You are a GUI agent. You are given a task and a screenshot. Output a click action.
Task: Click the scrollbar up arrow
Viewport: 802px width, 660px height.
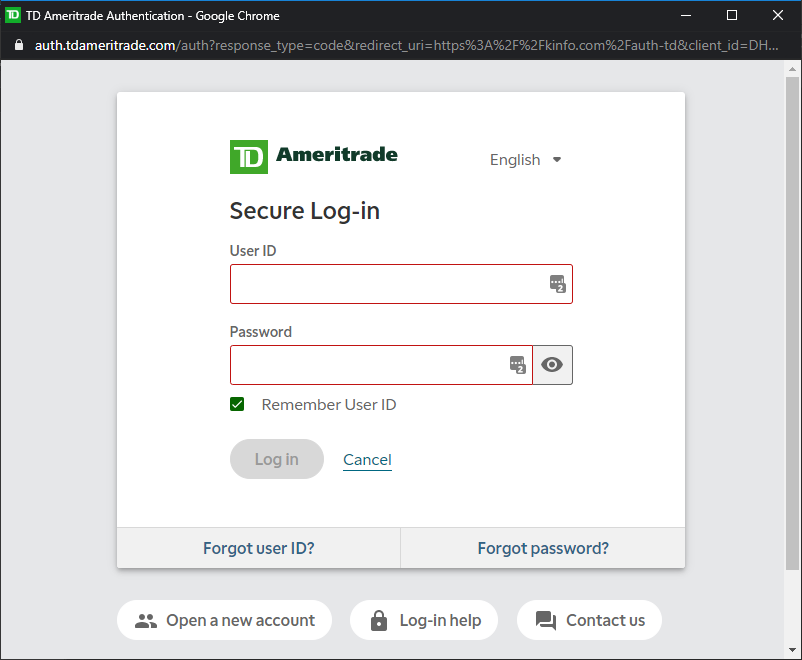click(792, 69)
